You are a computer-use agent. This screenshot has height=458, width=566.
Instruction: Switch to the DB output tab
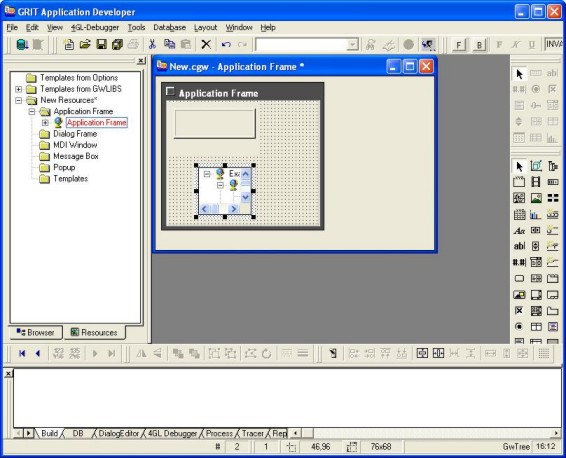point(78,433)
